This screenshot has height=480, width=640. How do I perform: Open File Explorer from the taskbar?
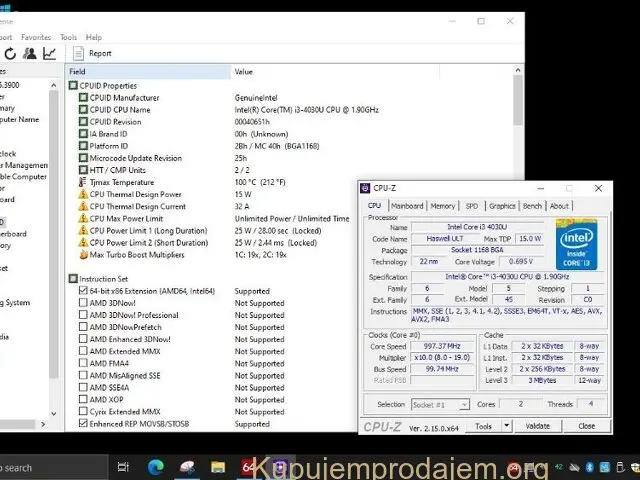coord(217,467)
